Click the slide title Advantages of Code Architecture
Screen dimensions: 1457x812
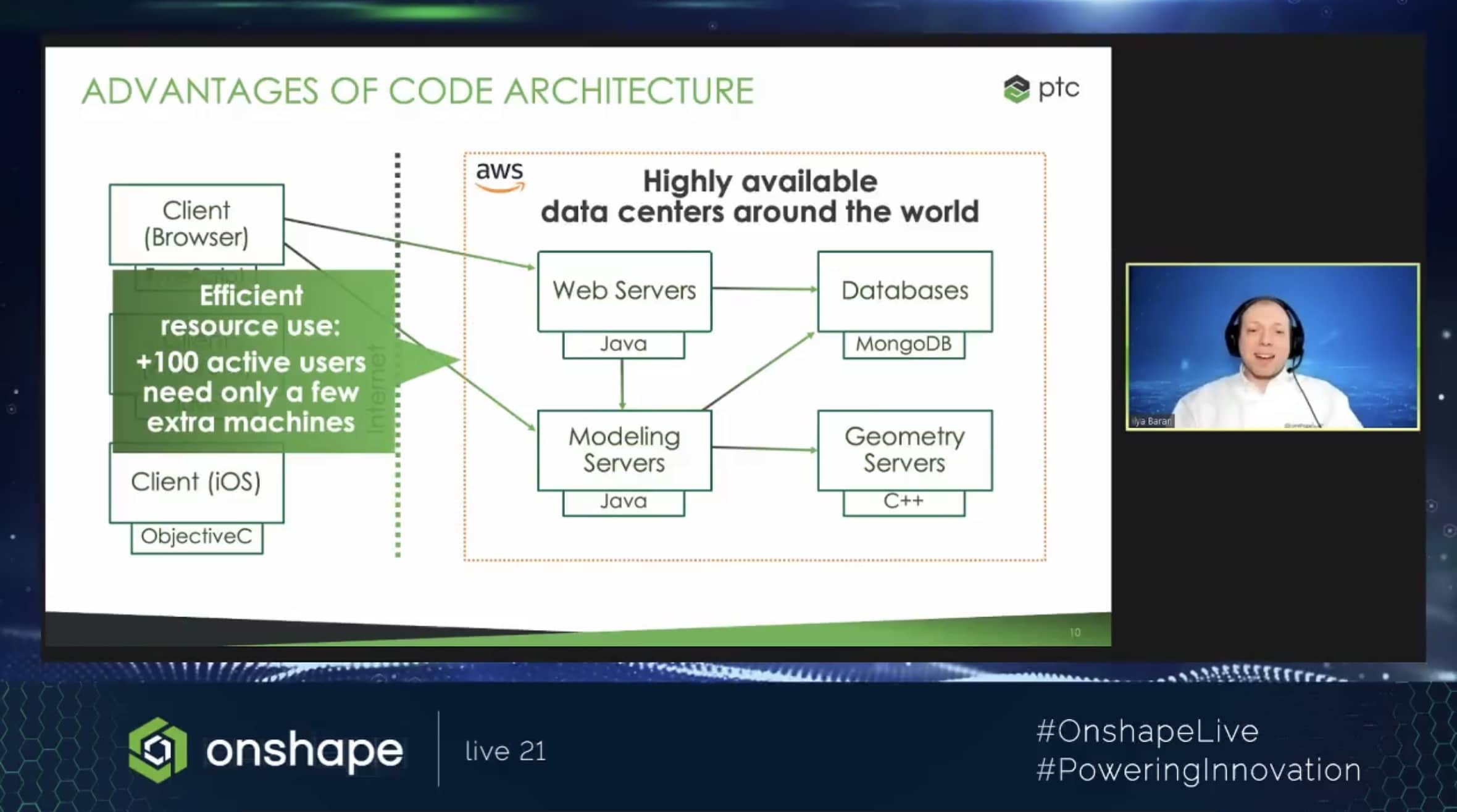pyautogui.click(x=418, y=91)
